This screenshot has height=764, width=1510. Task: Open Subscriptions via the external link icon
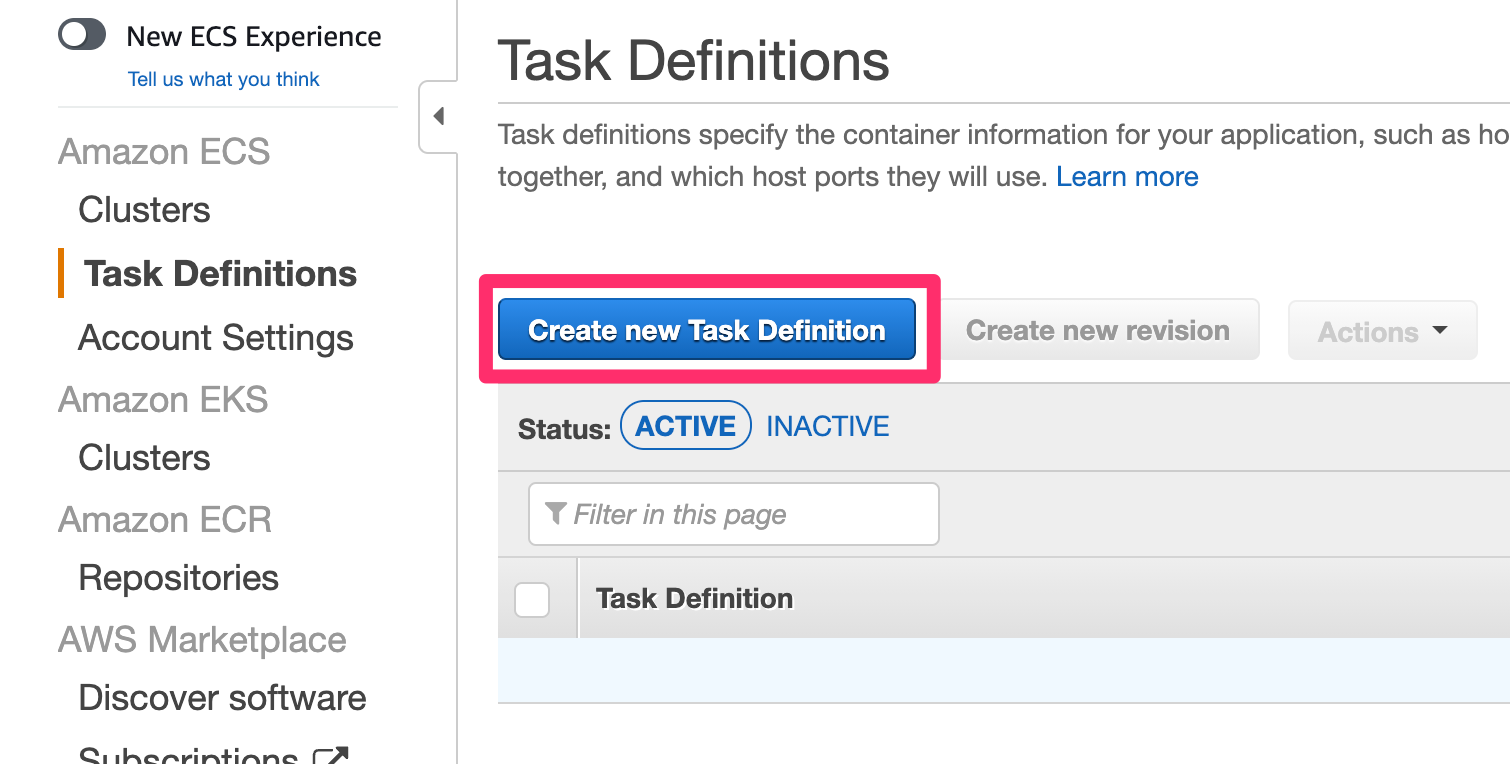tap(330, 755)
